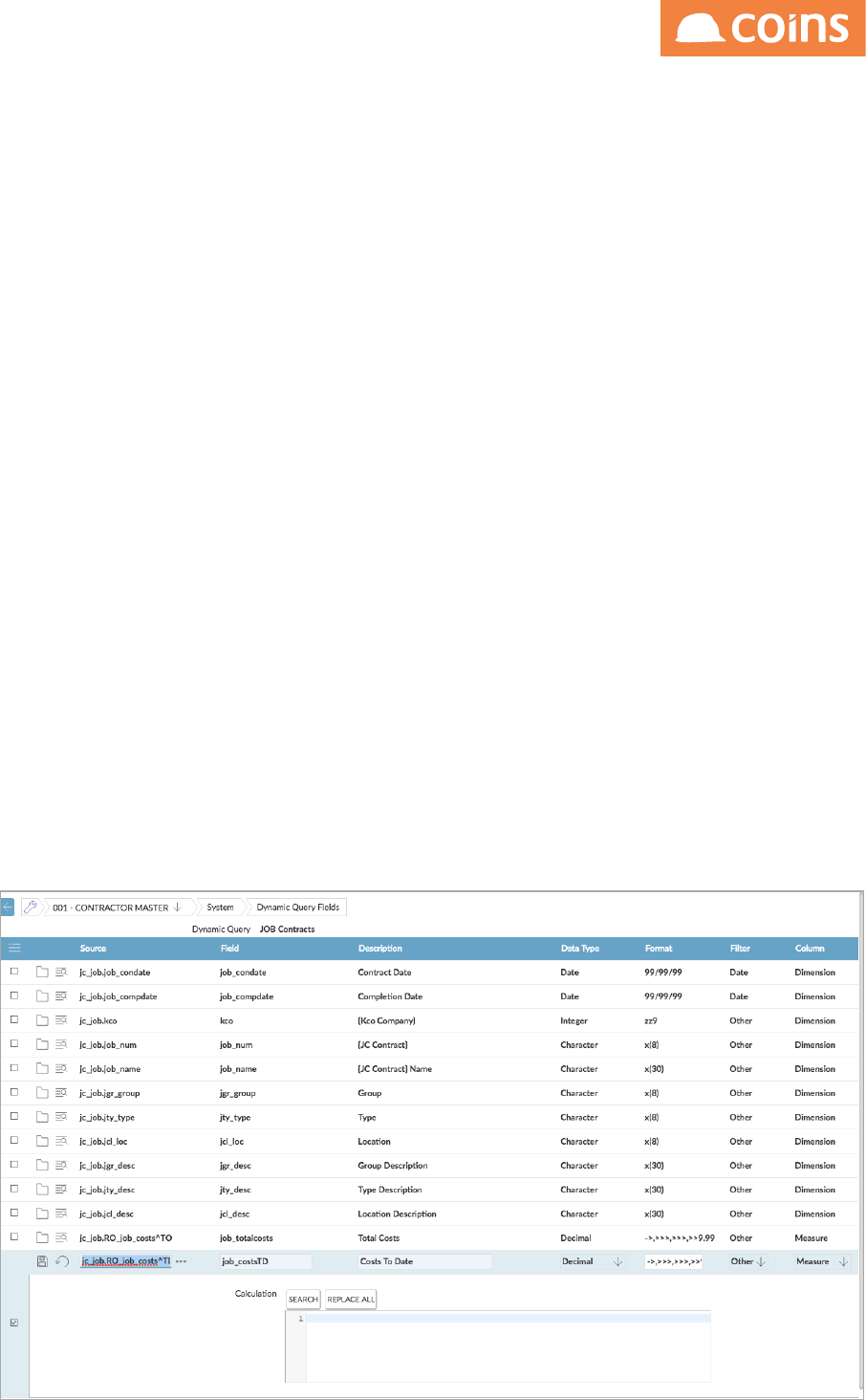Go to Dynamic Query Fields breadcrumb
Screen dimensions: 866x1400
(297, 908)
